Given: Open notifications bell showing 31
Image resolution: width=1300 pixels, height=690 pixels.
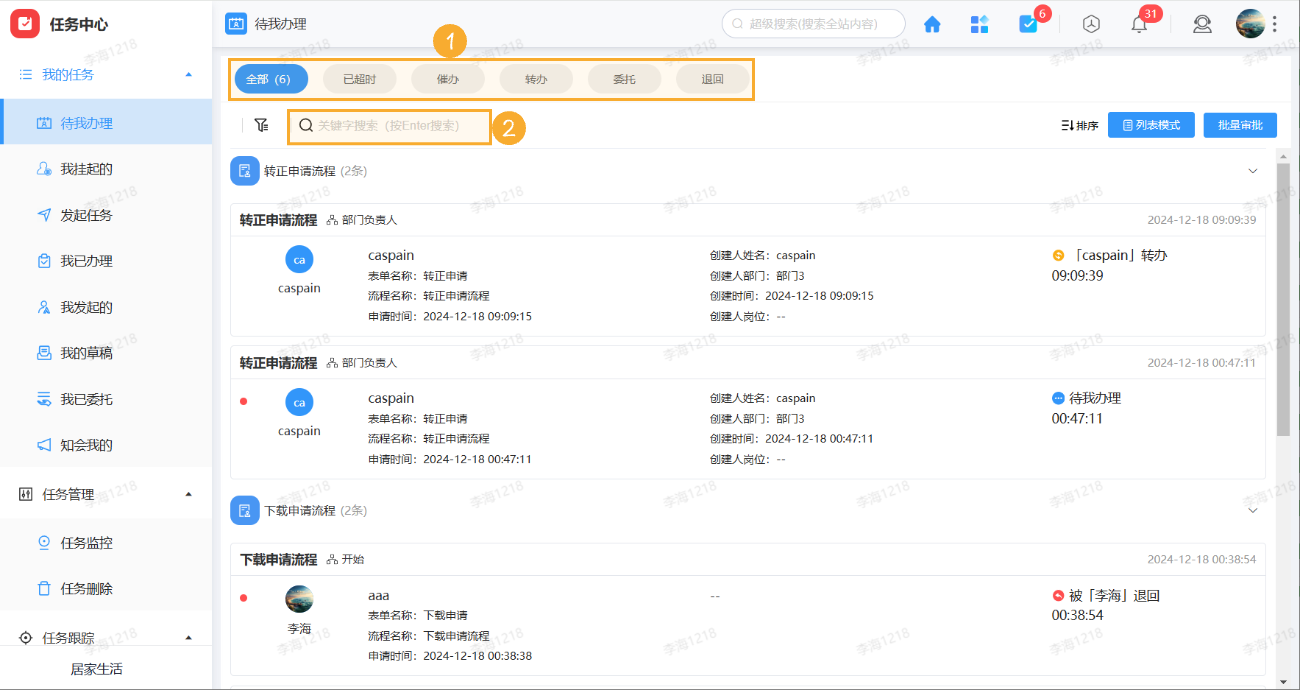Looking at the screenshot, I should [1139, 23].
